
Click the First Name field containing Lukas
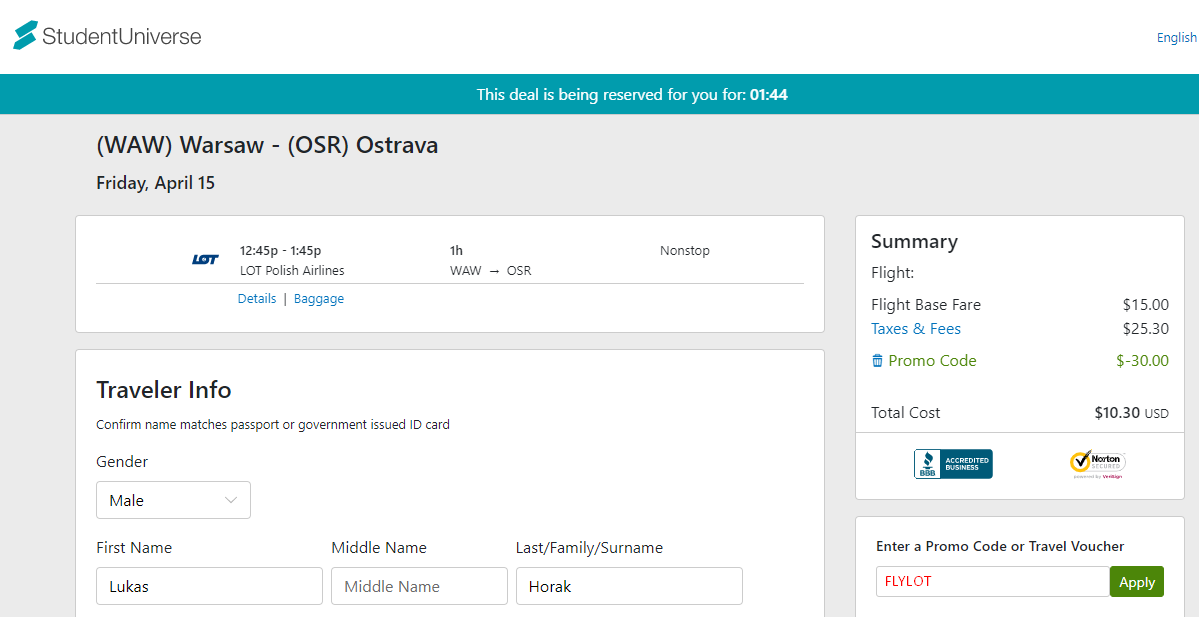click(210, 586)
